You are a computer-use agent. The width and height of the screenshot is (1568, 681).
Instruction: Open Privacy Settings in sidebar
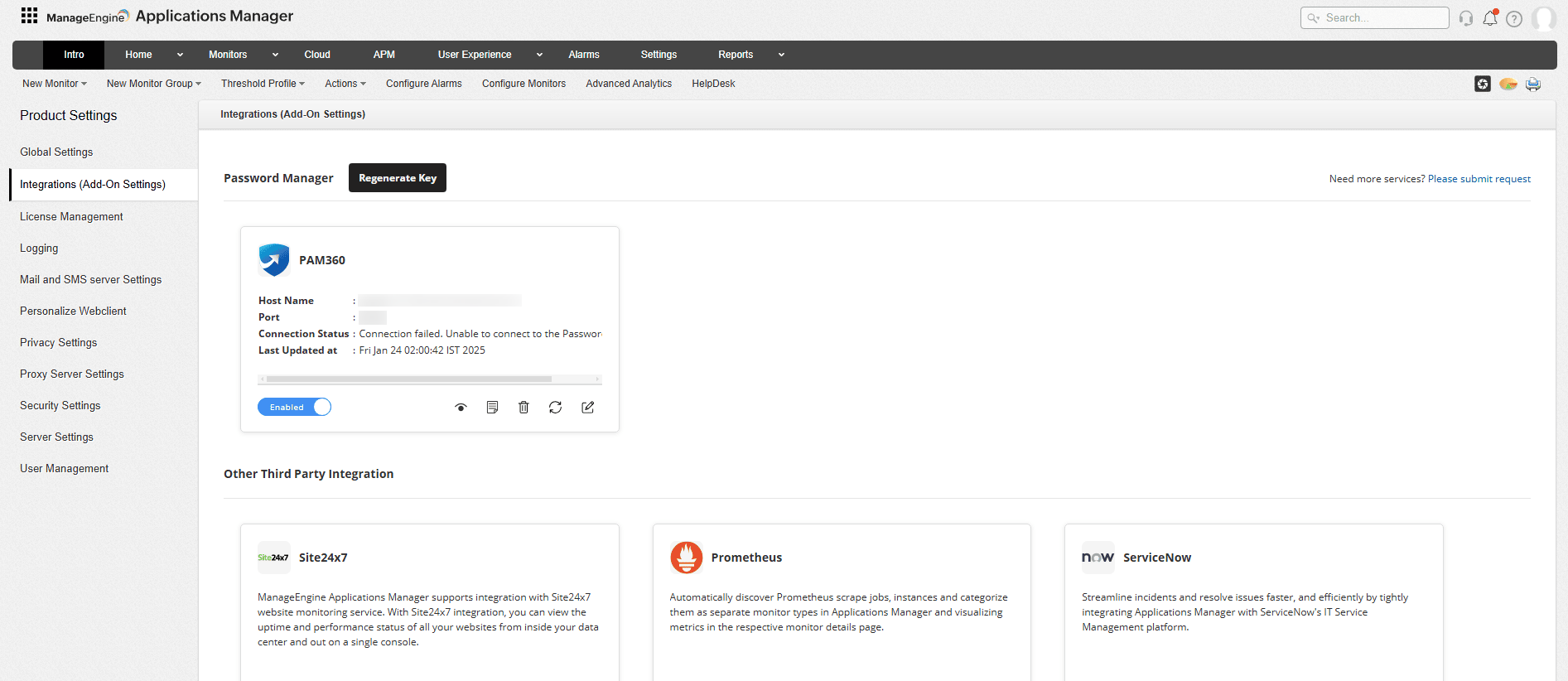[58, 343]
